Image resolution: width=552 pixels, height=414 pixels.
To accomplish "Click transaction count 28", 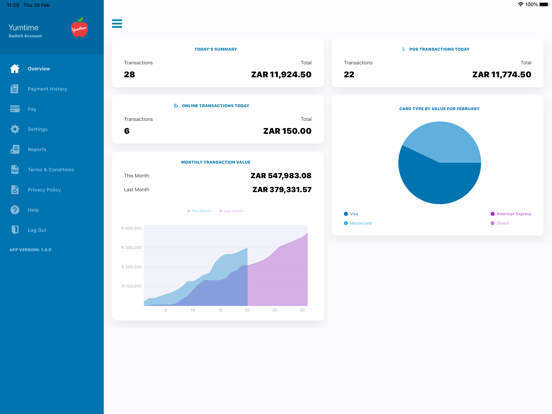I will (x=129, y=75).
